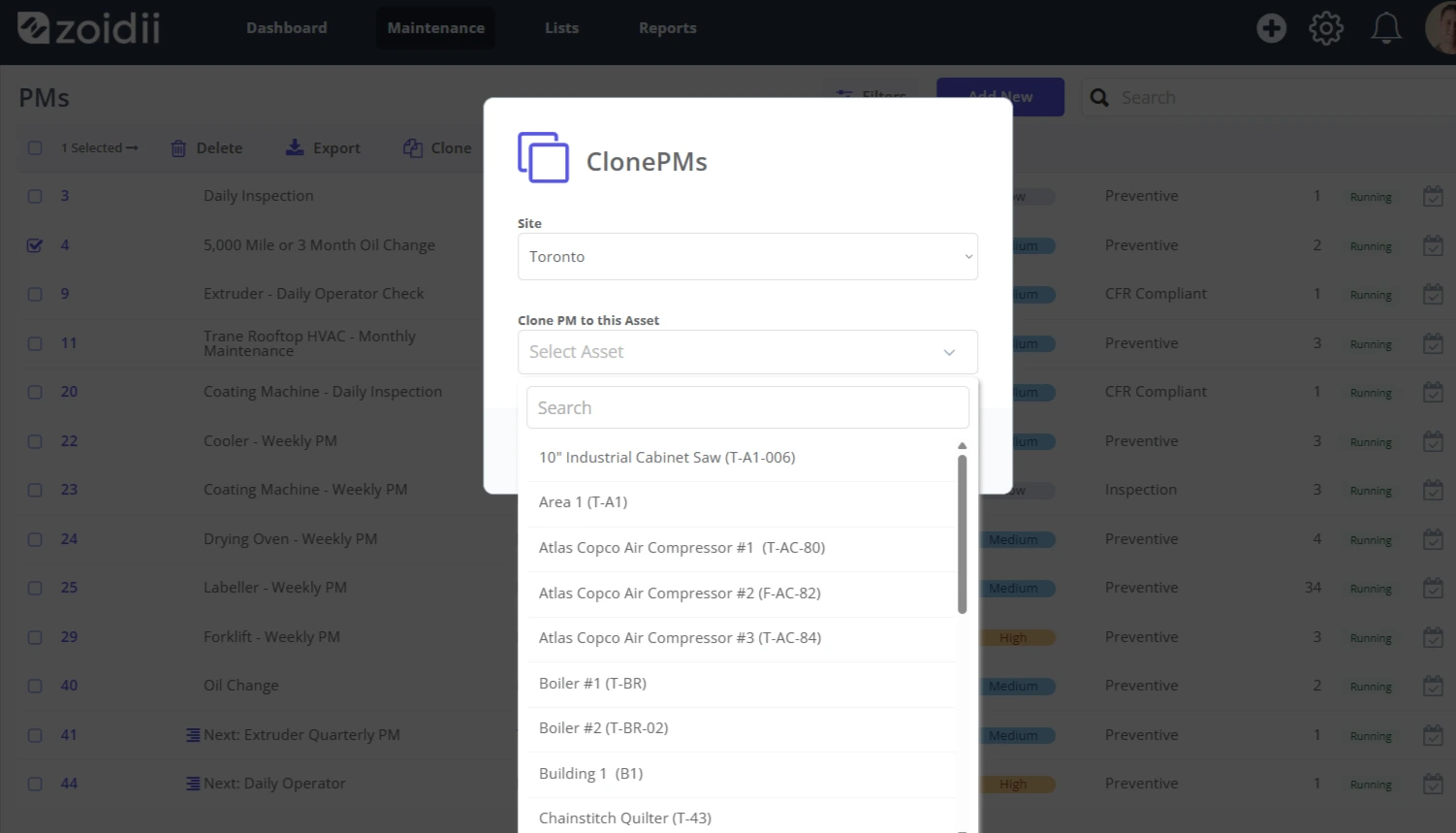Viewport: 1456px width, 833px height.
Task: Open the Site dropdown showing Toronto
Action: pyautogui.click(x=747, y=257)
